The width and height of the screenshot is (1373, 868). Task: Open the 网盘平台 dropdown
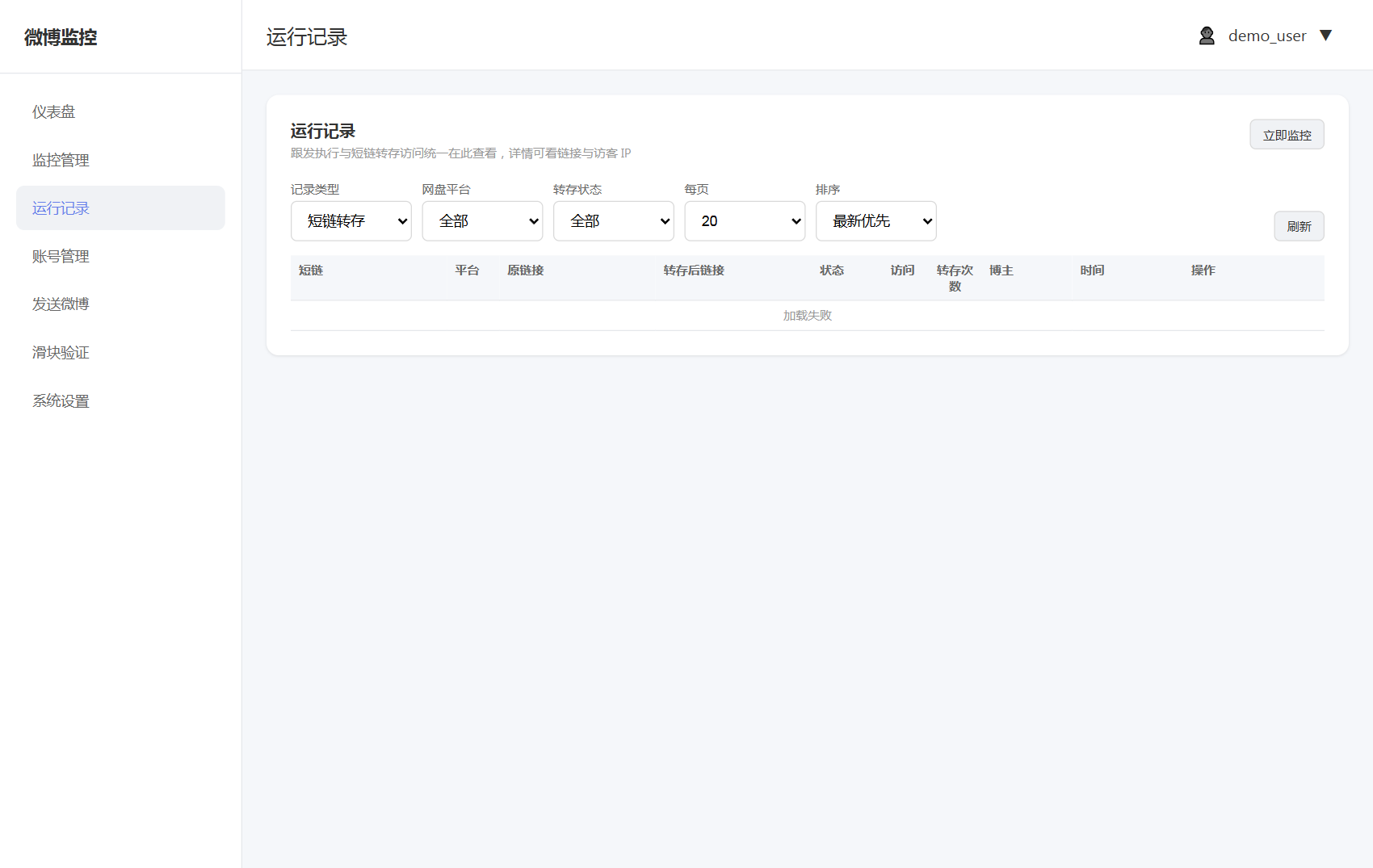482,221
